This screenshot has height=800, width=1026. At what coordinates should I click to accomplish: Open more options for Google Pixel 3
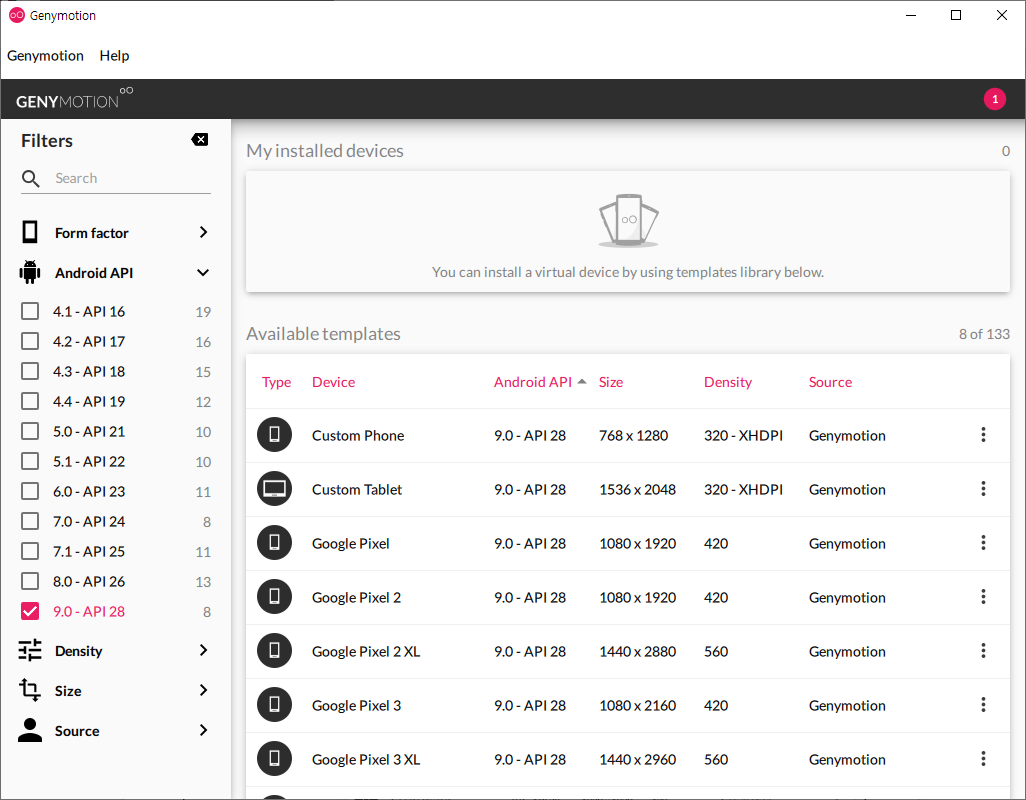983,704
